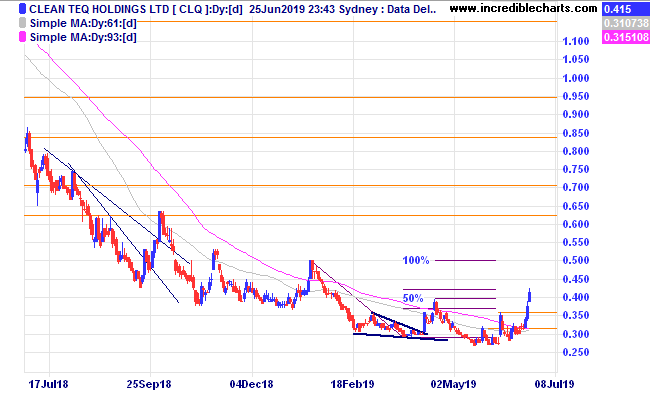Click the 0.250 price axis label

point(575,352)
